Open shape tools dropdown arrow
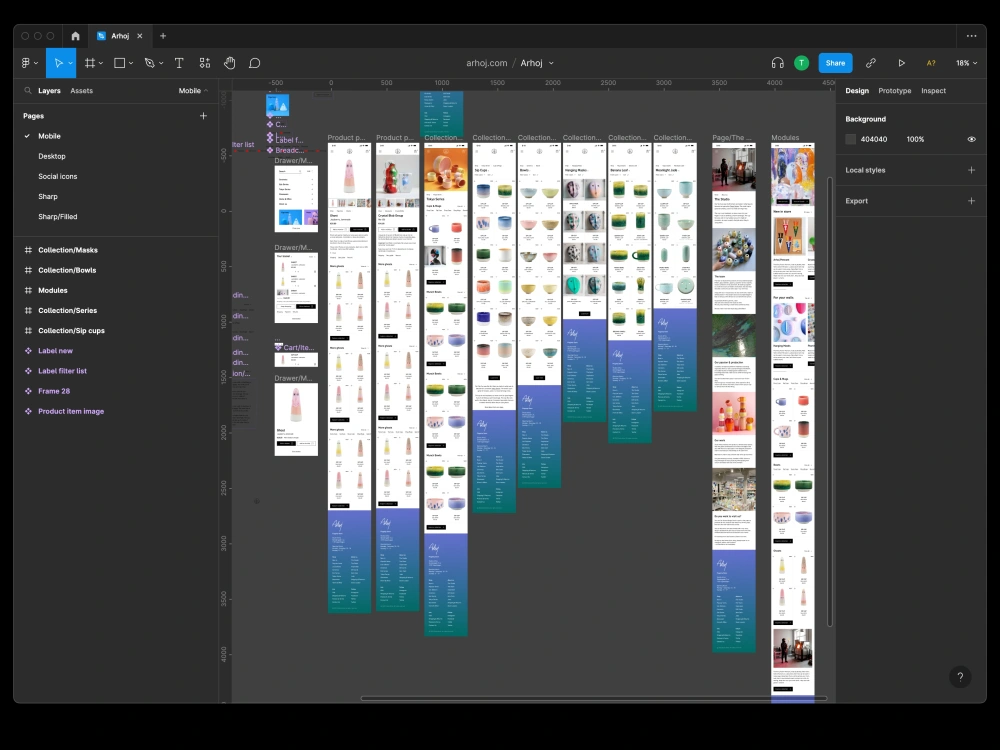Screen dimensions: 1000x750 point(131,63)
